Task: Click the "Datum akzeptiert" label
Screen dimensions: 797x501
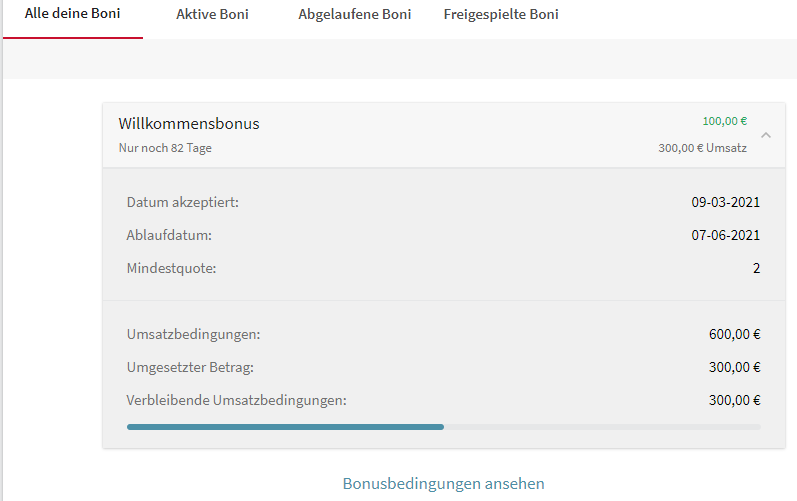Action: click(x=183, y=203)
